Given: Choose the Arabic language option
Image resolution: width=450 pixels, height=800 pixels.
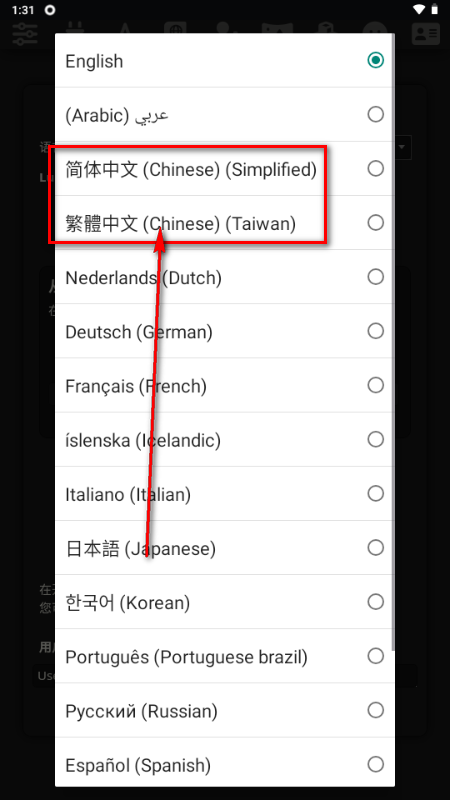Looking at the screenshot, I should click(x=224, y=114).
